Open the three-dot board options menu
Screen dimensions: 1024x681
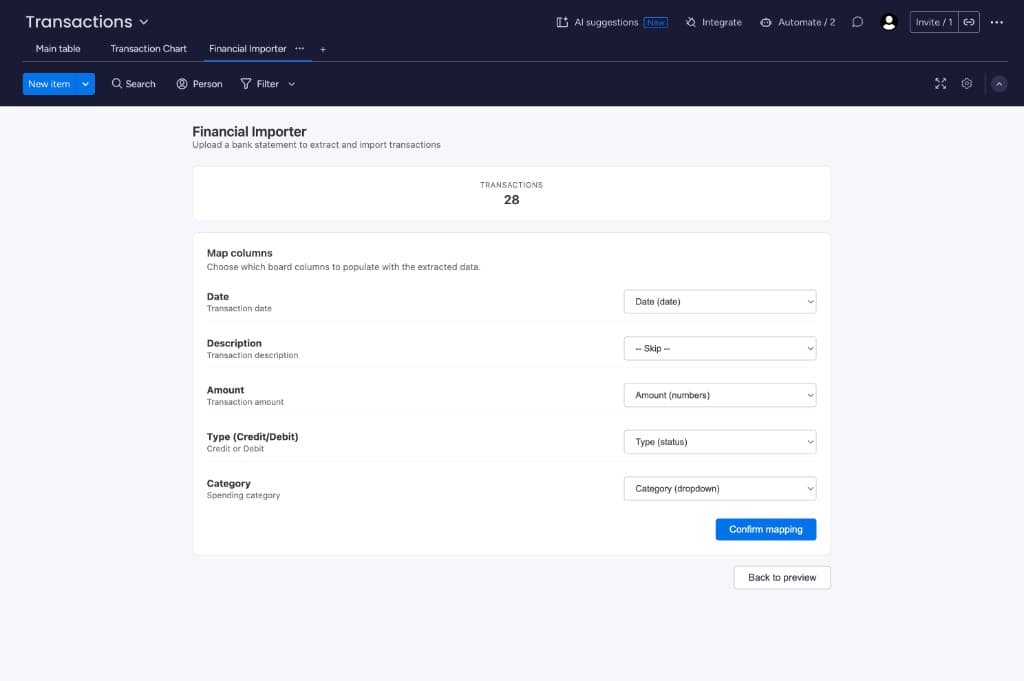[996, 22]
